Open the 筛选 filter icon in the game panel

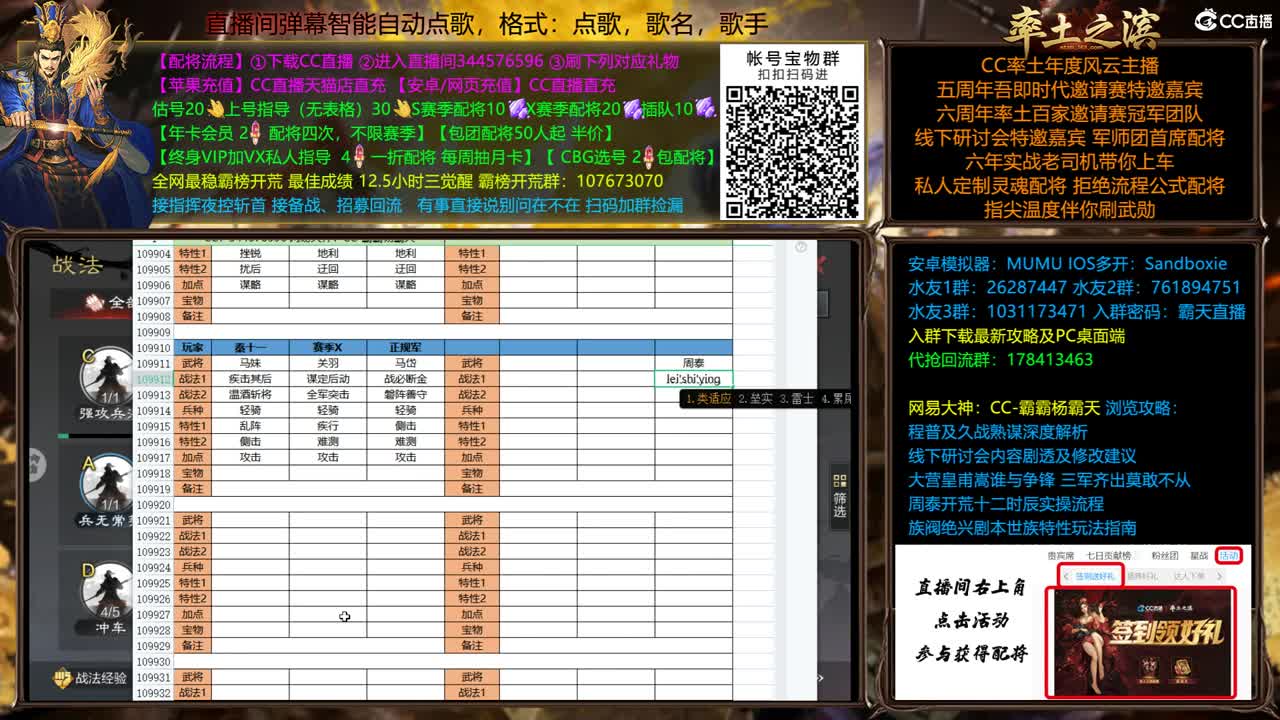[840, 494]
